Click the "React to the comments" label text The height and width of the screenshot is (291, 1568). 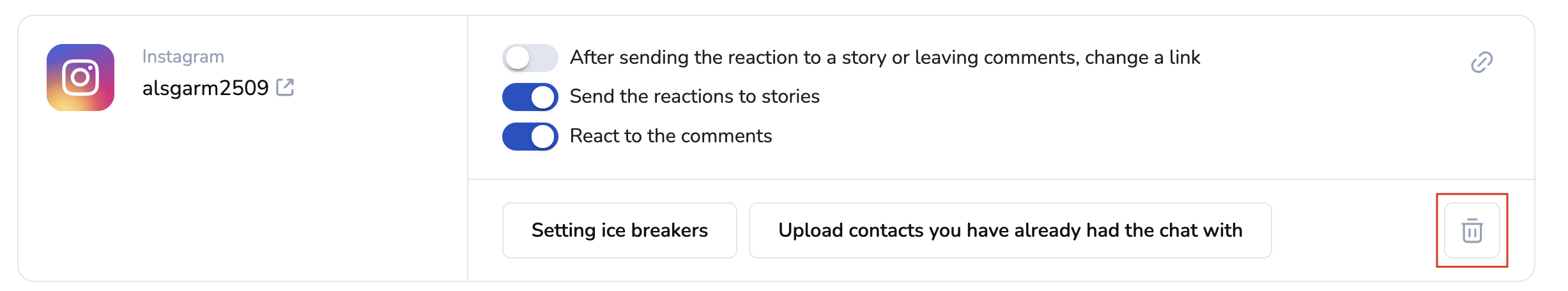[670, 136]
